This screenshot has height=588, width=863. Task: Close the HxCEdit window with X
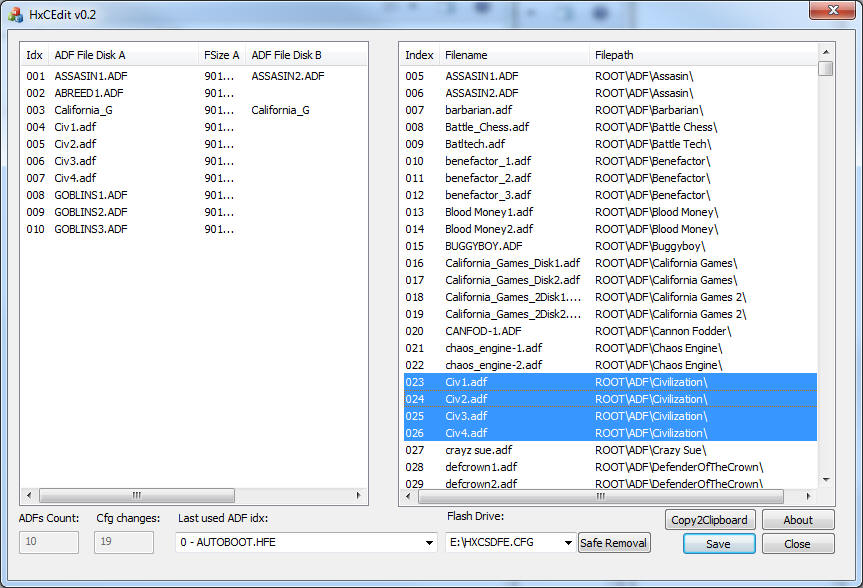tap(833, 10)
